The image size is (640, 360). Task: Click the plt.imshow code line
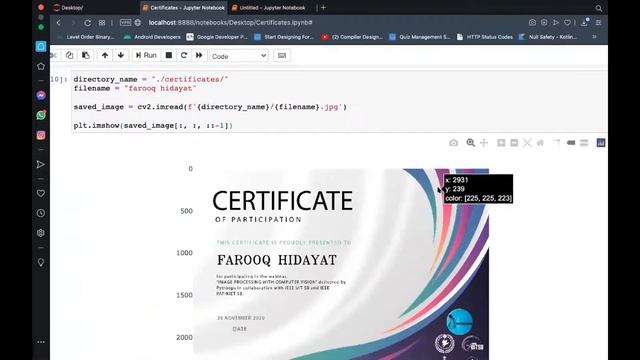coord(153,126)
